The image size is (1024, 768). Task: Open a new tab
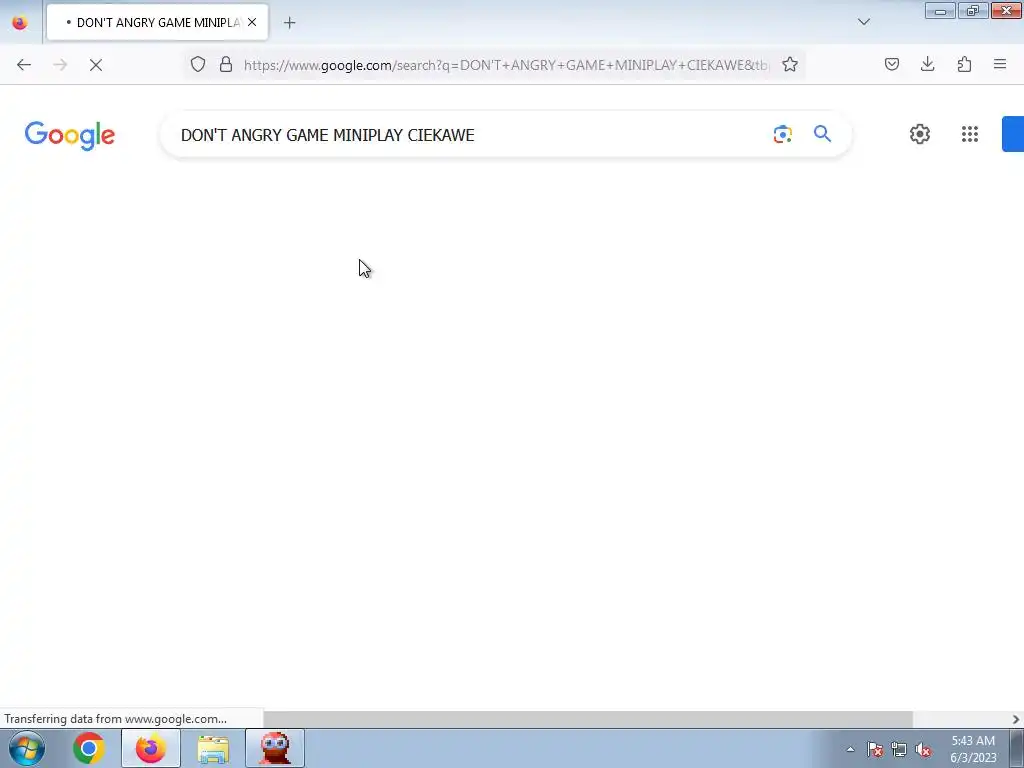[290, 23]
